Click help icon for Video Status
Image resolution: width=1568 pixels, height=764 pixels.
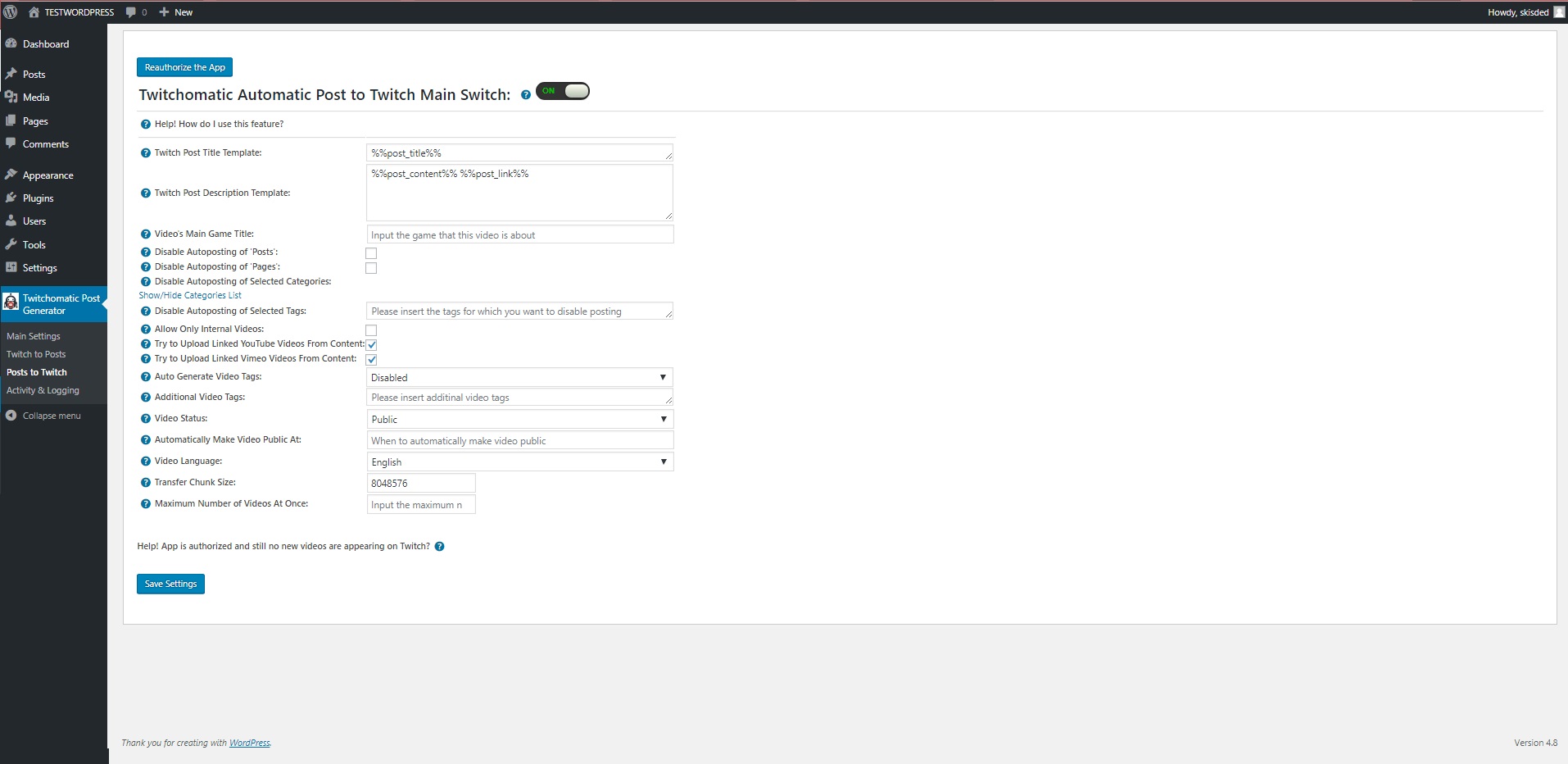click(146, 418)
